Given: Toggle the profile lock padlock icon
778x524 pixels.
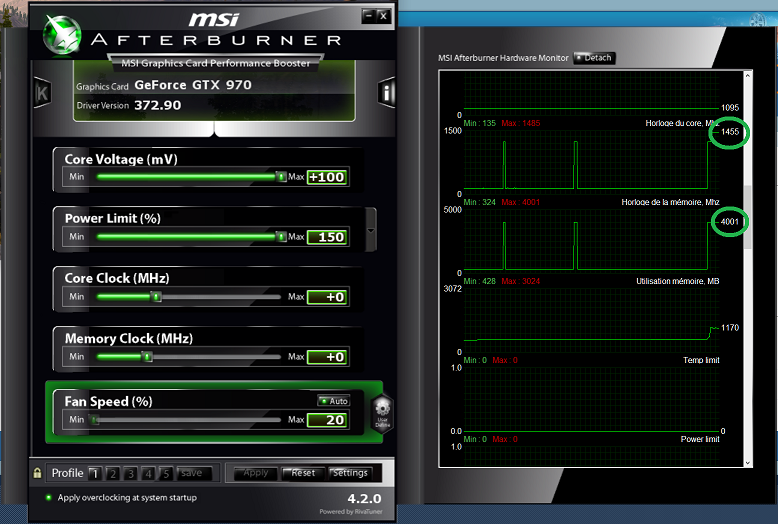Looking at the screenshot, I should click(37, 473).
